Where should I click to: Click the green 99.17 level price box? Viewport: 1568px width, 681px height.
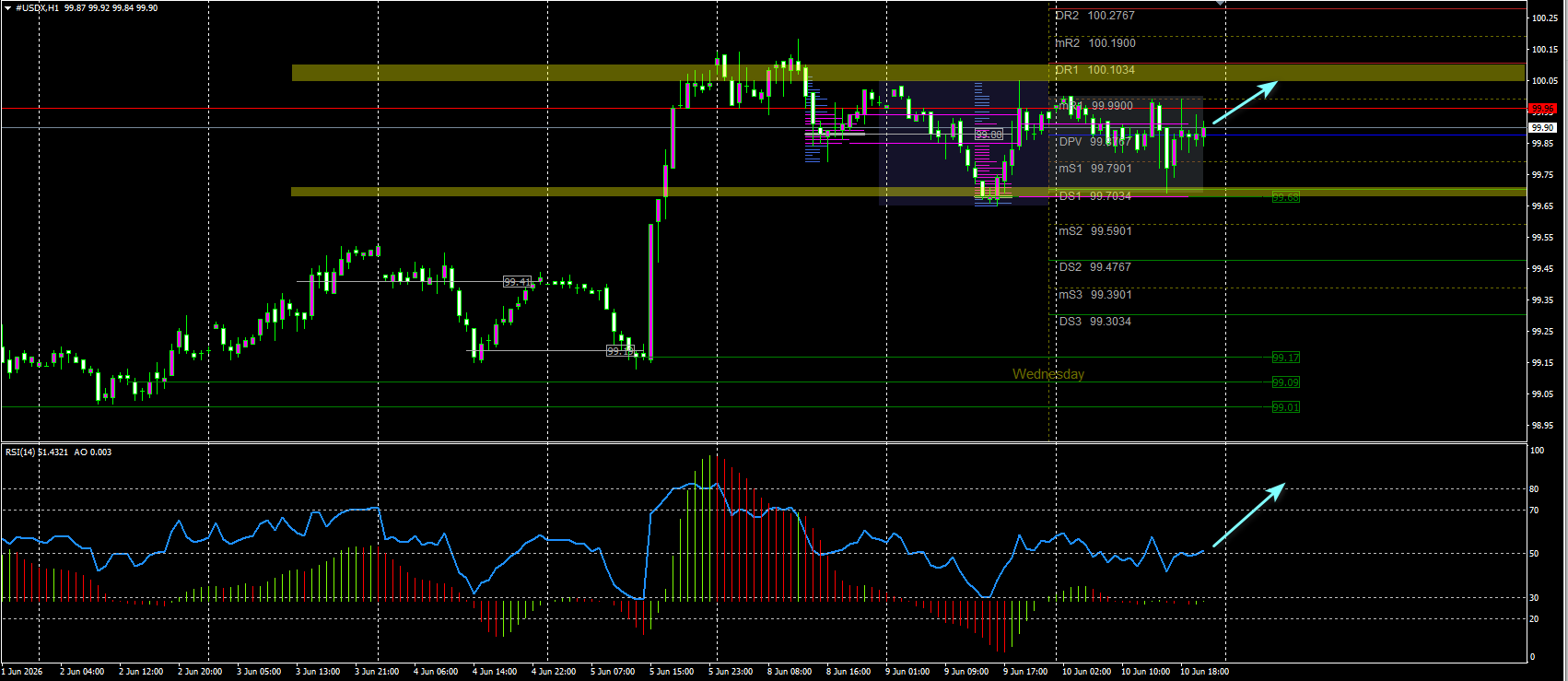[1286, 358]
